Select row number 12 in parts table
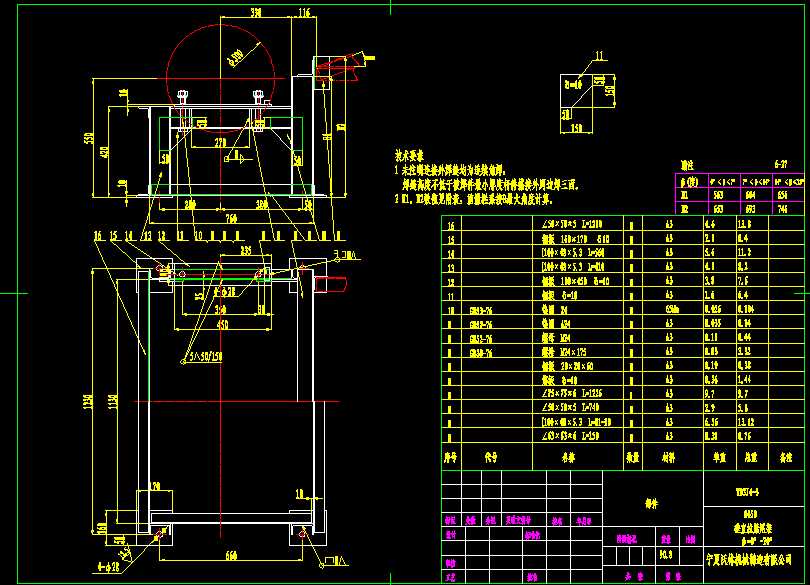Image resolution: width=810 pixels, height=585 pixels. [x=451, y=282]
